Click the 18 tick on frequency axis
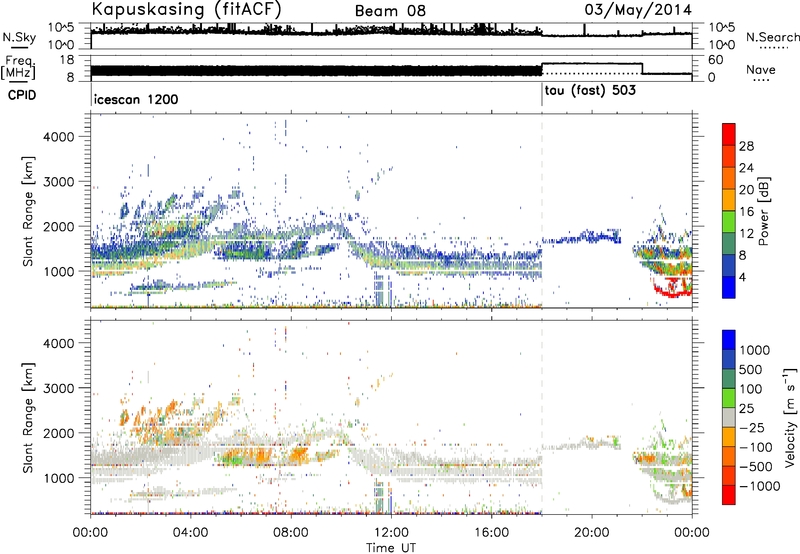 tap(66, 60)
